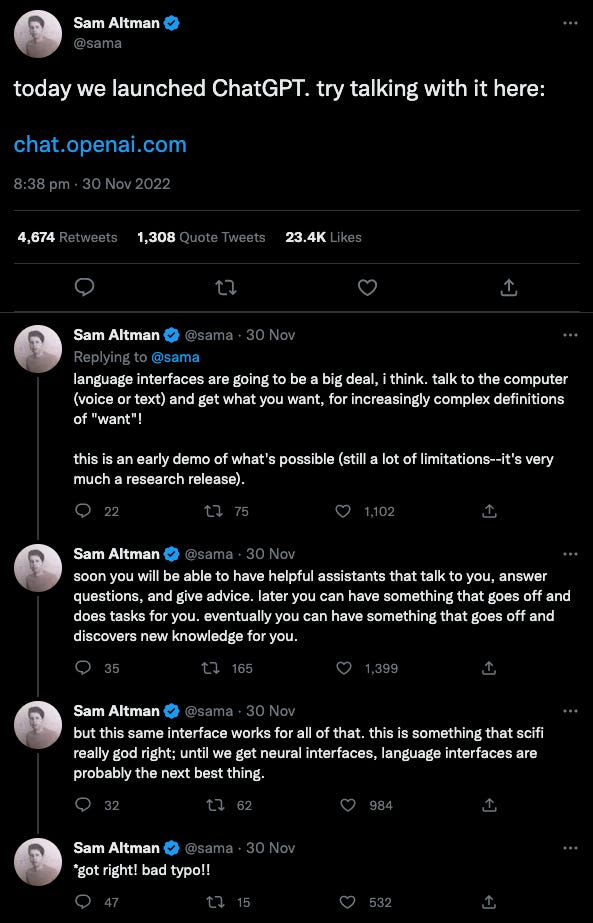The width and height of the screenshot is (593, 923).
Task: Like the reply with 1,102 likes
Action: [x=343, y=511]
